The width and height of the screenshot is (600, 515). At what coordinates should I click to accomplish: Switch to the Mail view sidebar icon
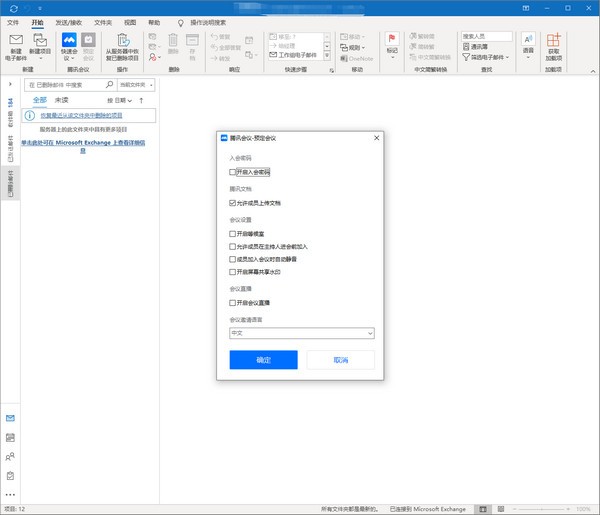tap(10, 418)
